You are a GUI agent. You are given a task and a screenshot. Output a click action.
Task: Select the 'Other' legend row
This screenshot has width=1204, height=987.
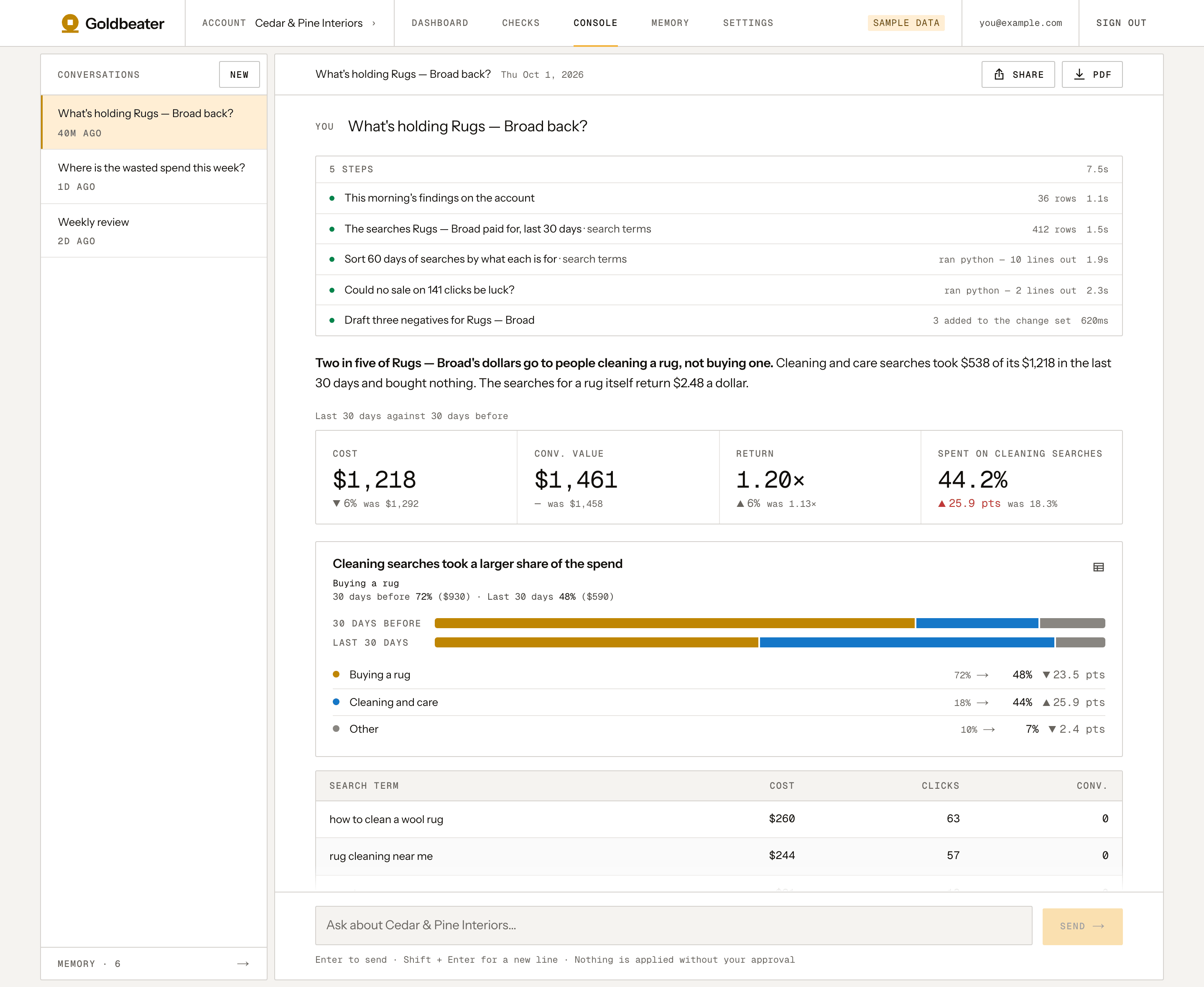tap(718, 729)
